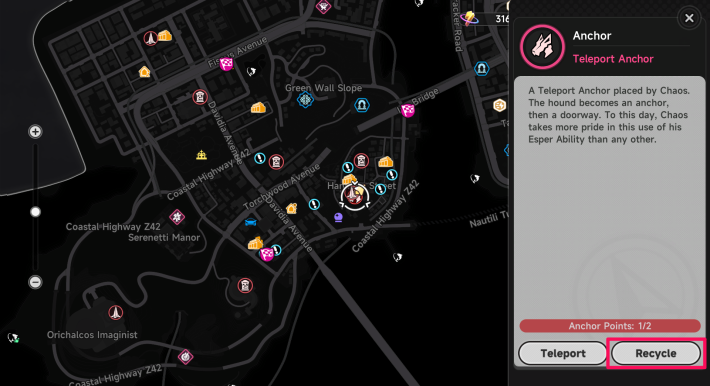Select the red-circled tower icon above Orichalcos Imaginist

click(x=115, y=313)
